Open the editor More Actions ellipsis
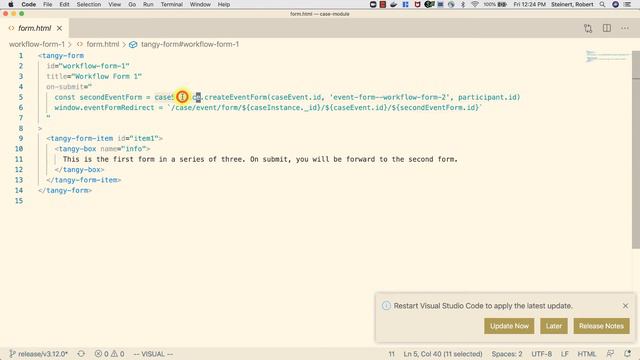This screenshot has width=640, height=360. 625,28
